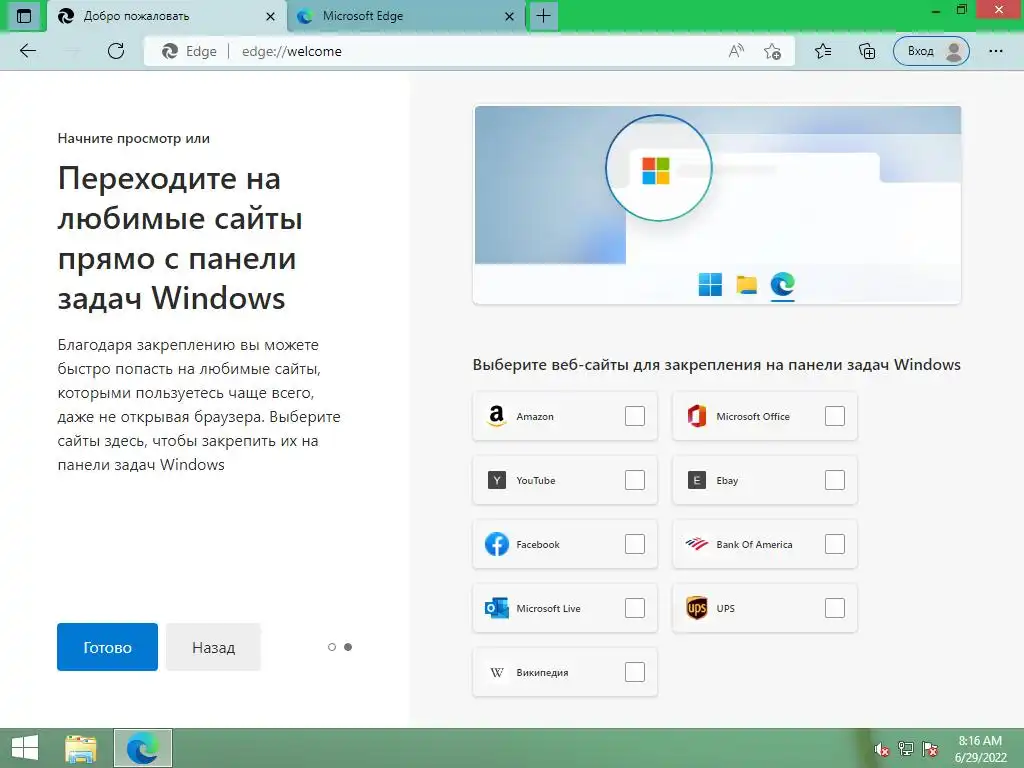1024x768 pixels.
Task: Click the new tab plus button
Action: click(543, 16)
